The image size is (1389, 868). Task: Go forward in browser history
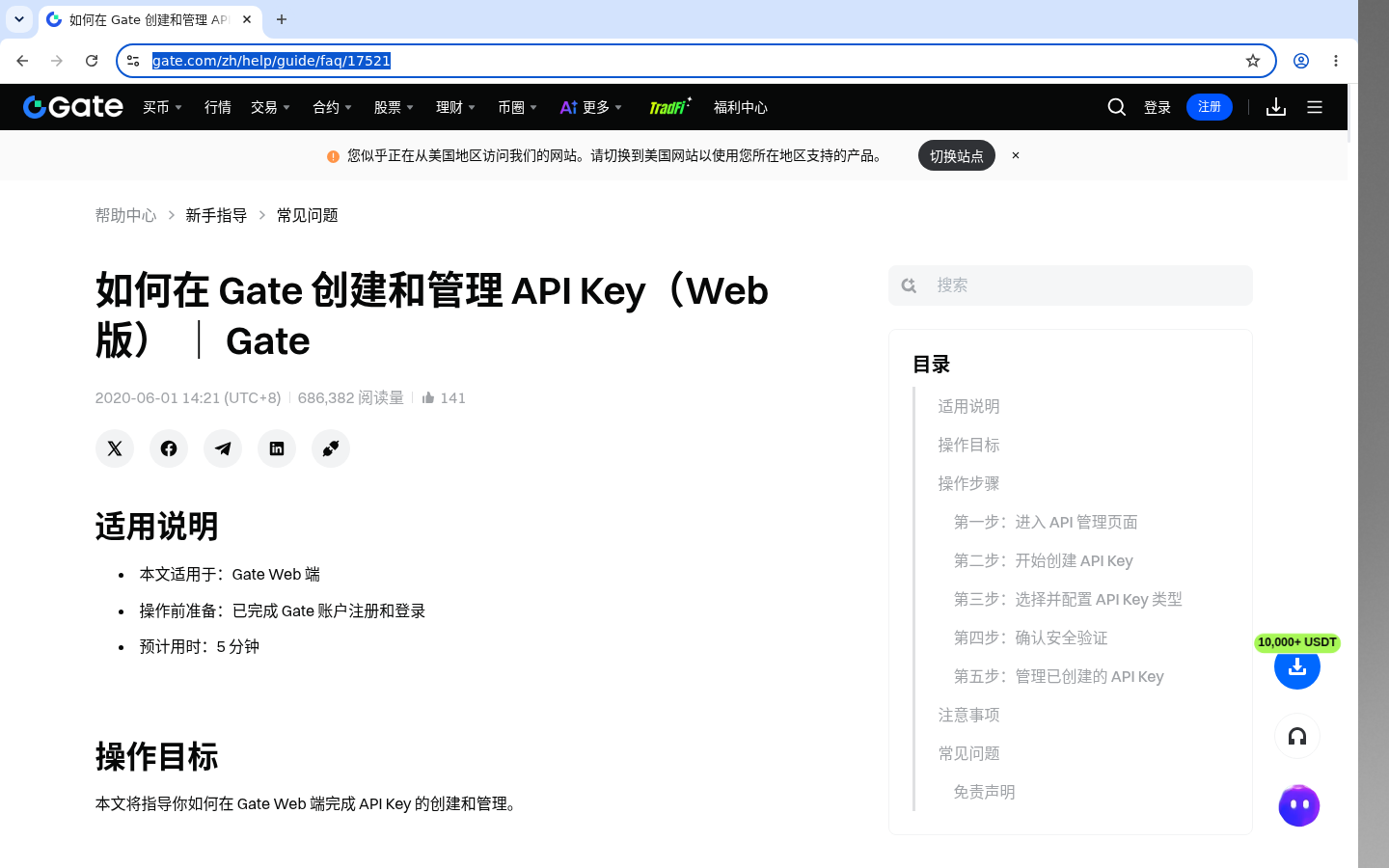[57, 61]
